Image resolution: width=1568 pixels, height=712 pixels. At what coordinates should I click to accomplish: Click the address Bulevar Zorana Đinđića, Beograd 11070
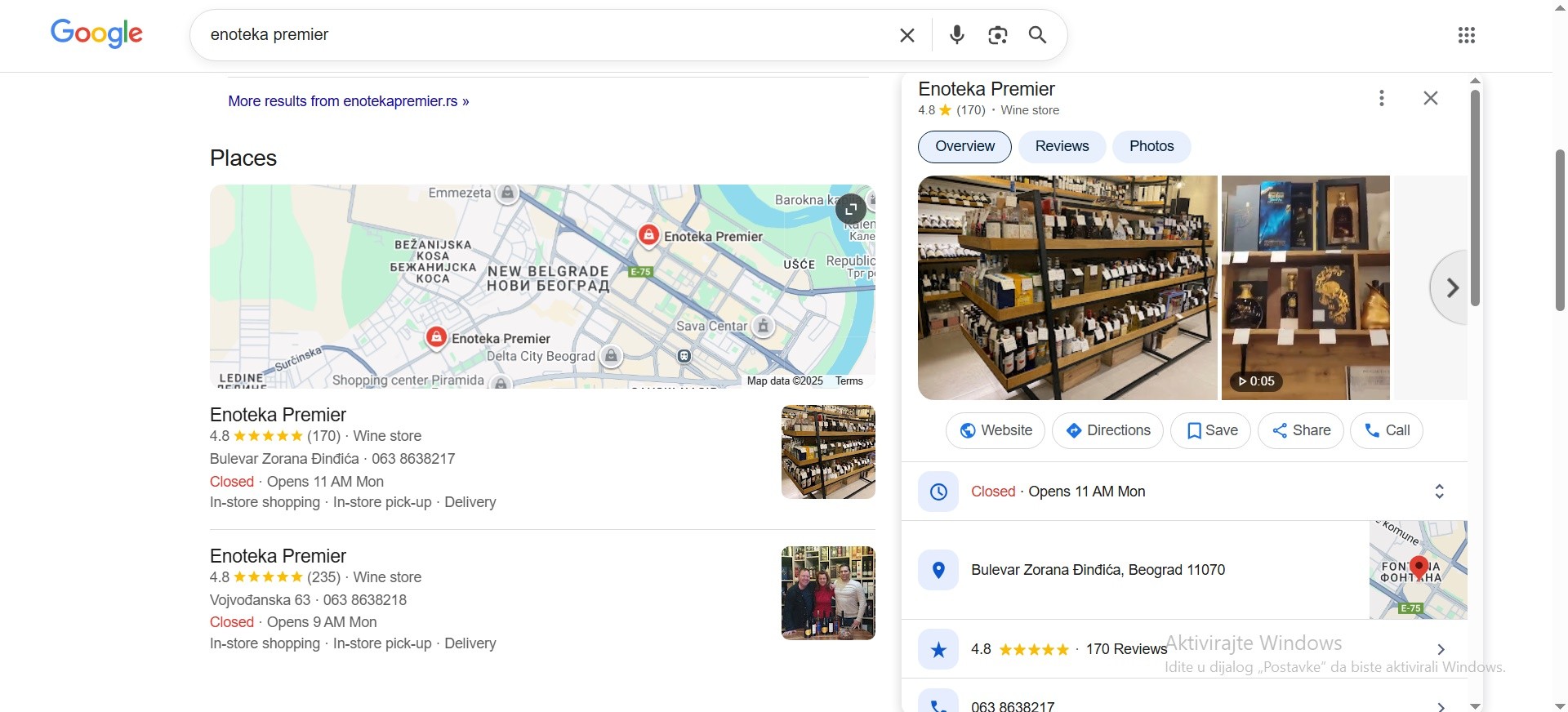point(1098,570)
